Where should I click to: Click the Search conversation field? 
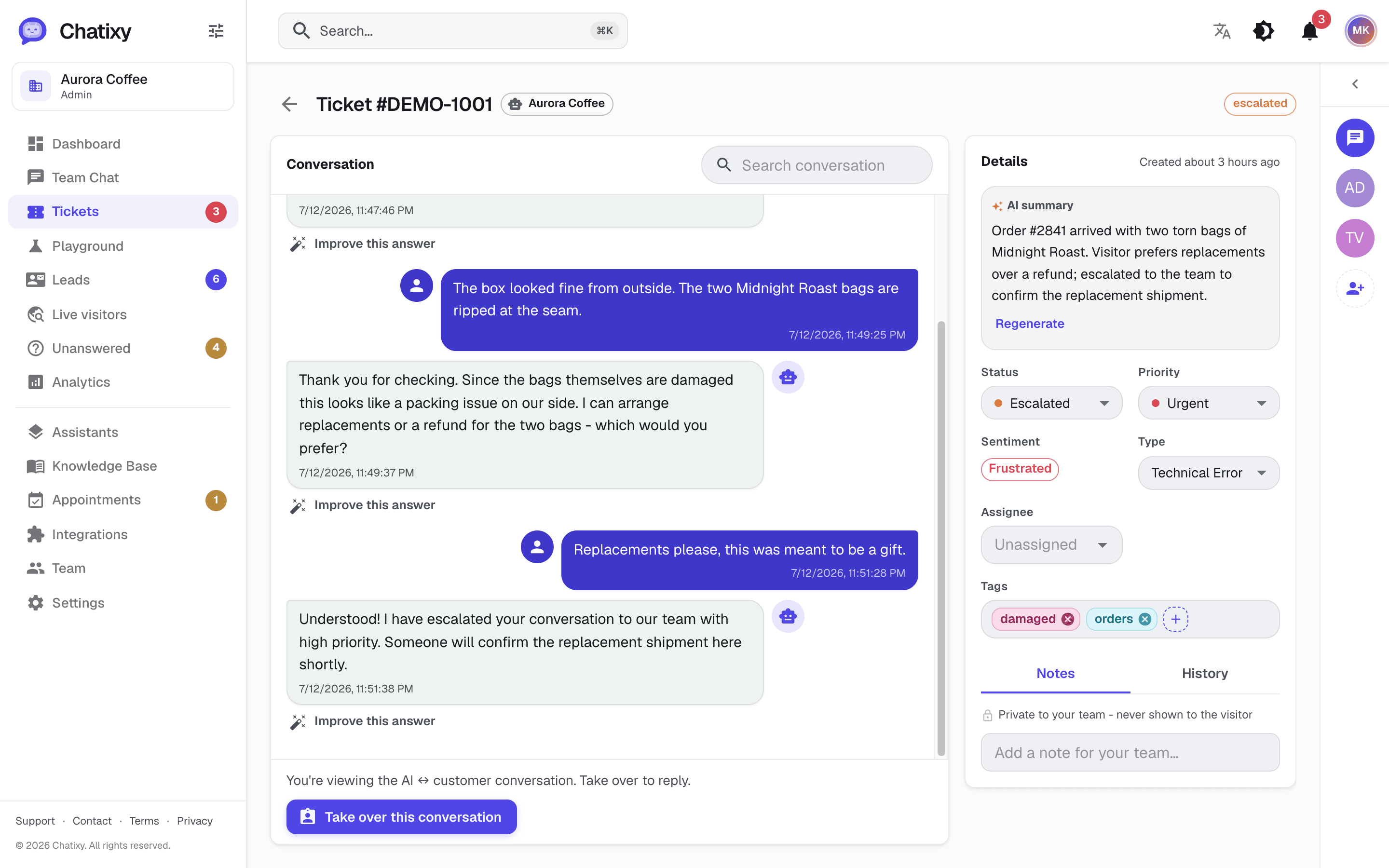[x=816, y=165]
